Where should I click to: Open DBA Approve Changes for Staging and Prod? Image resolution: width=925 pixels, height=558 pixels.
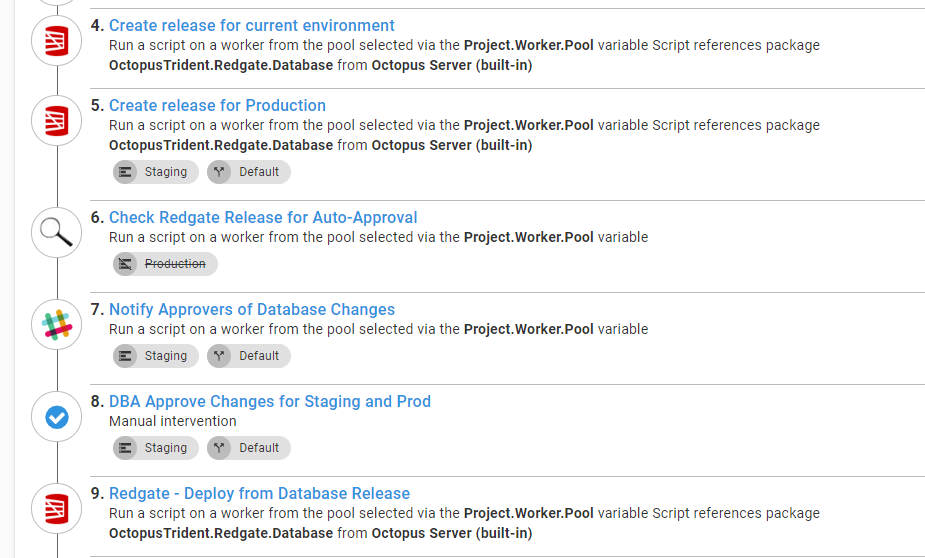click(x=270, y=402)
